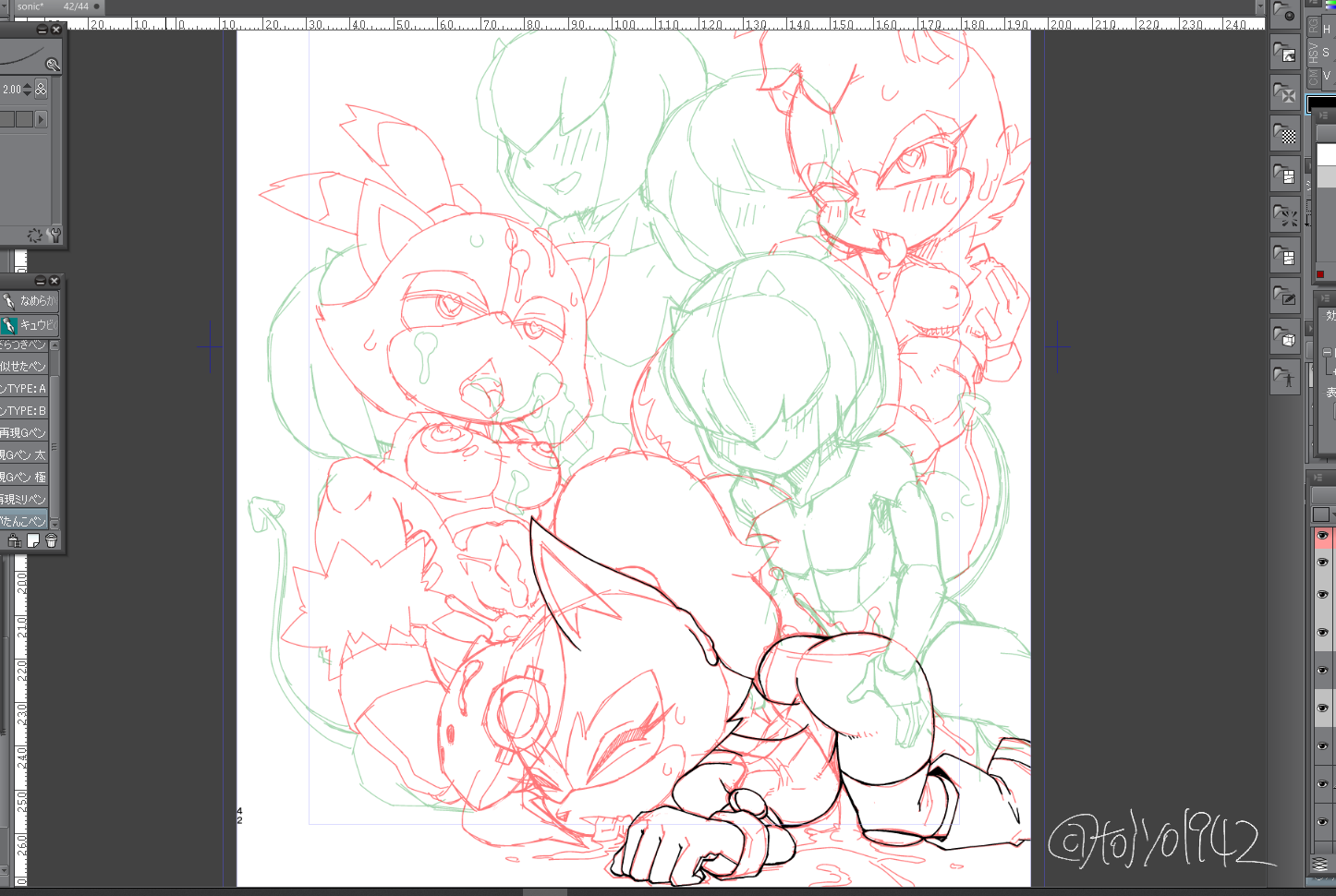The width and height of the screenshot is (1336, 896).
Task: Select the 再現ミリペン sub tool
Action: 24,500
